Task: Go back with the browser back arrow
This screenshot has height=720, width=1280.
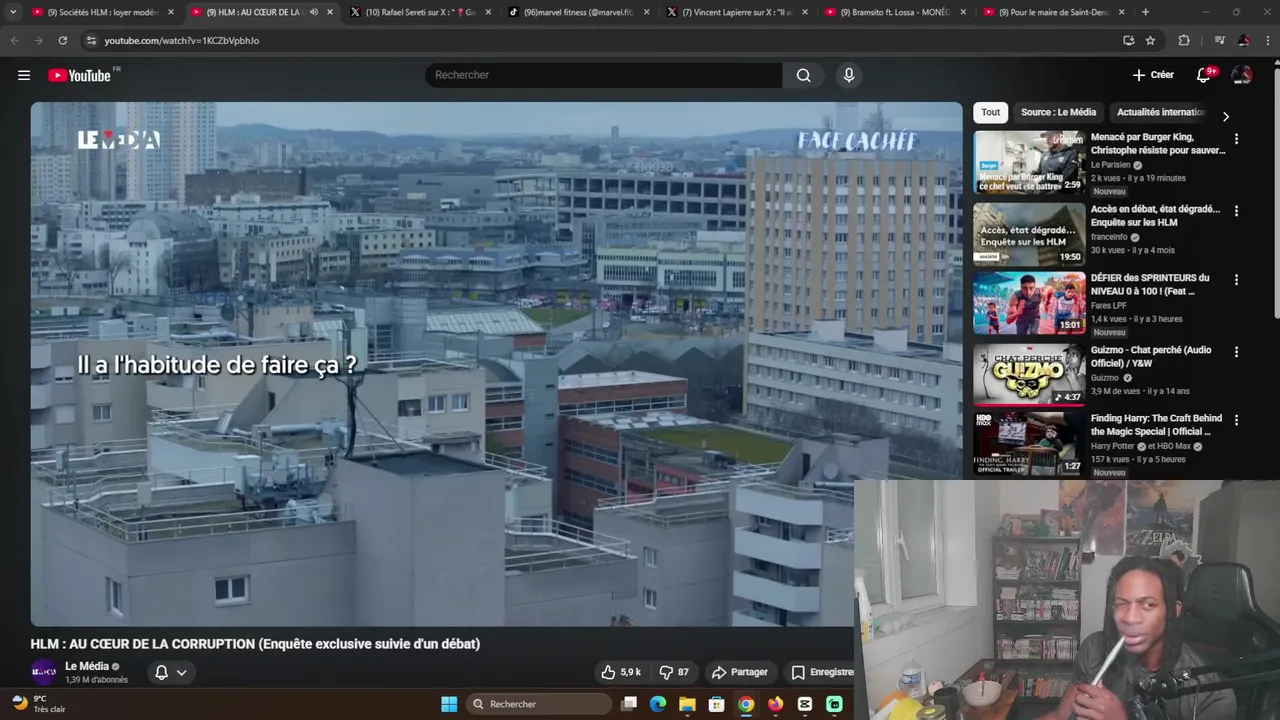Action: 14,40
